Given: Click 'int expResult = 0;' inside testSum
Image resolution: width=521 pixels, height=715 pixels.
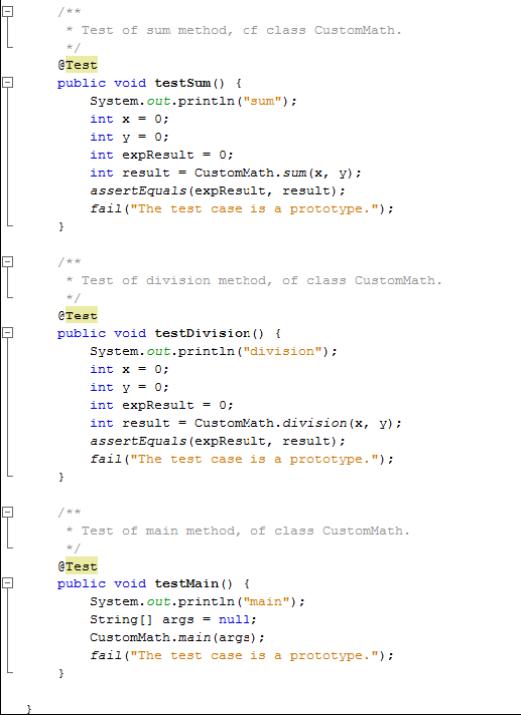Looking at the screenshot, I should pyautogui.click(x=161, y=155).
